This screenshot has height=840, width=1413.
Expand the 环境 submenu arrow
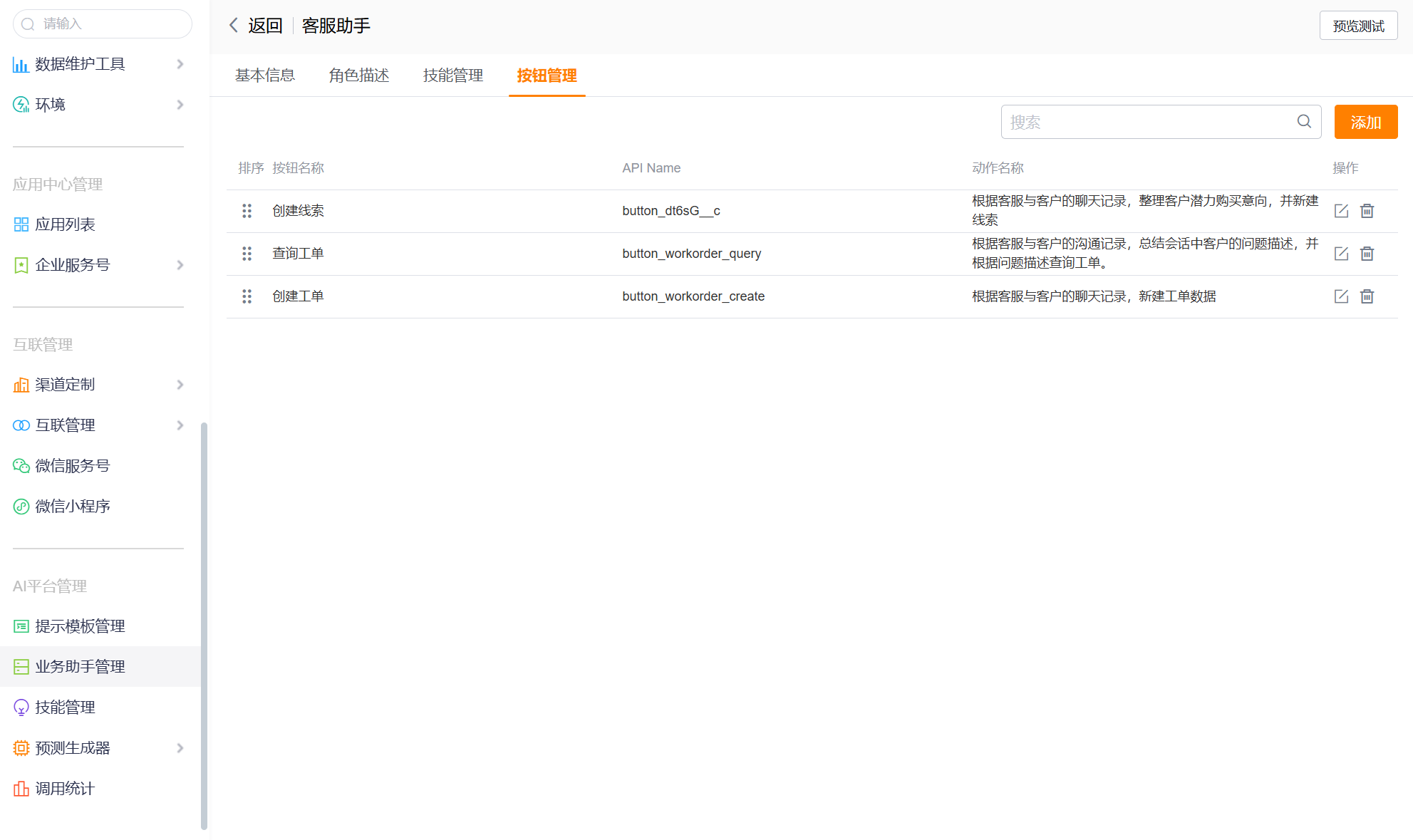coord(180,105)
